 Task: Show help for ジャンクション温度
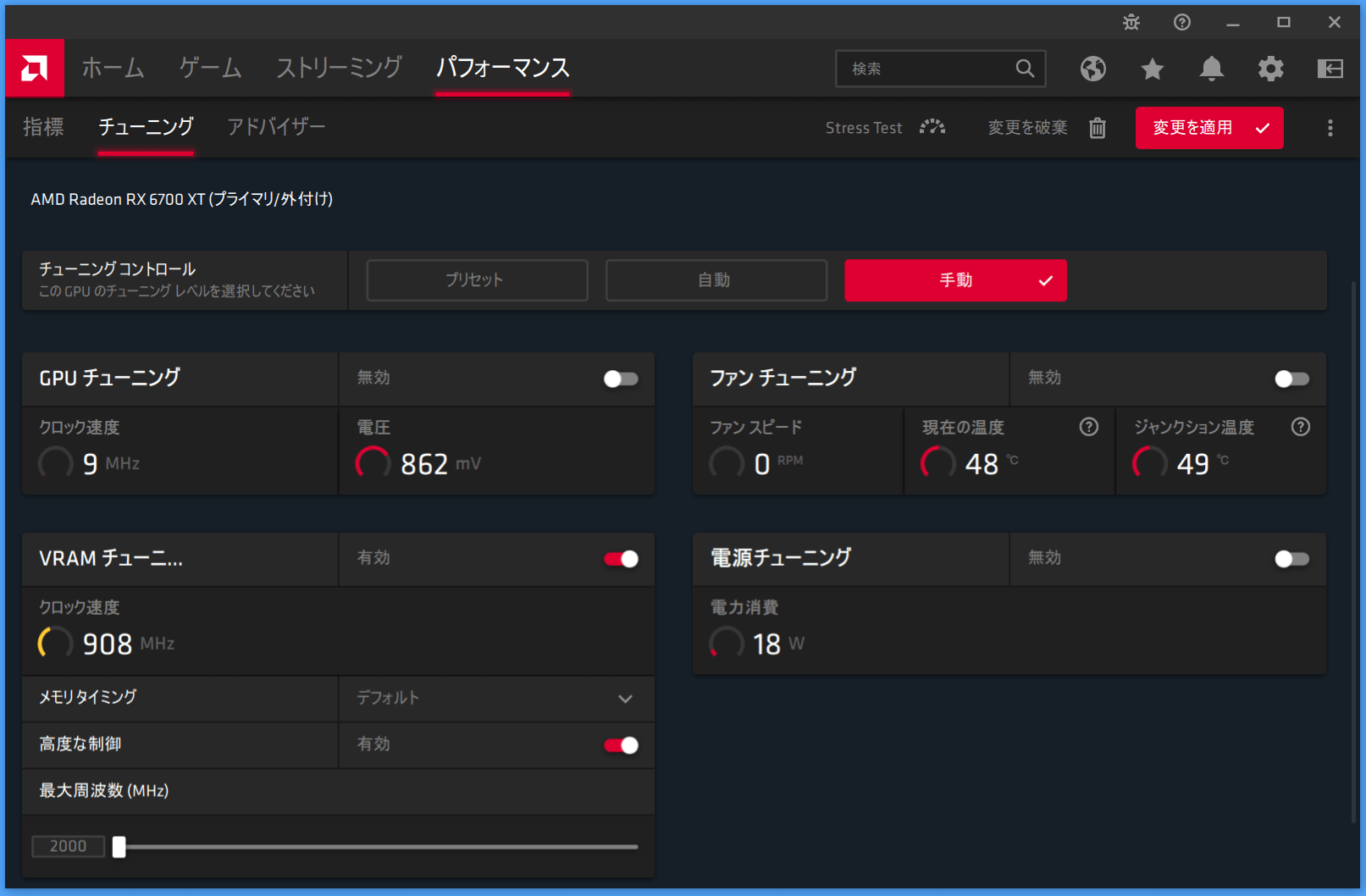[1301, 427]
